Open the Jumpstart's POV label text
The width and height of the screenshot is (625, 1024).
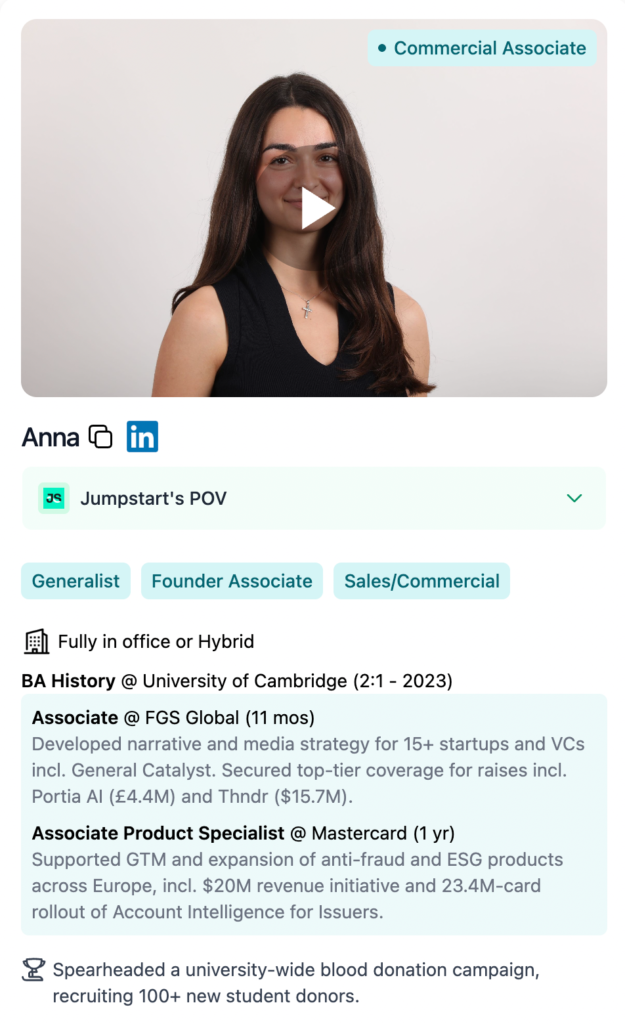point(153,498)
